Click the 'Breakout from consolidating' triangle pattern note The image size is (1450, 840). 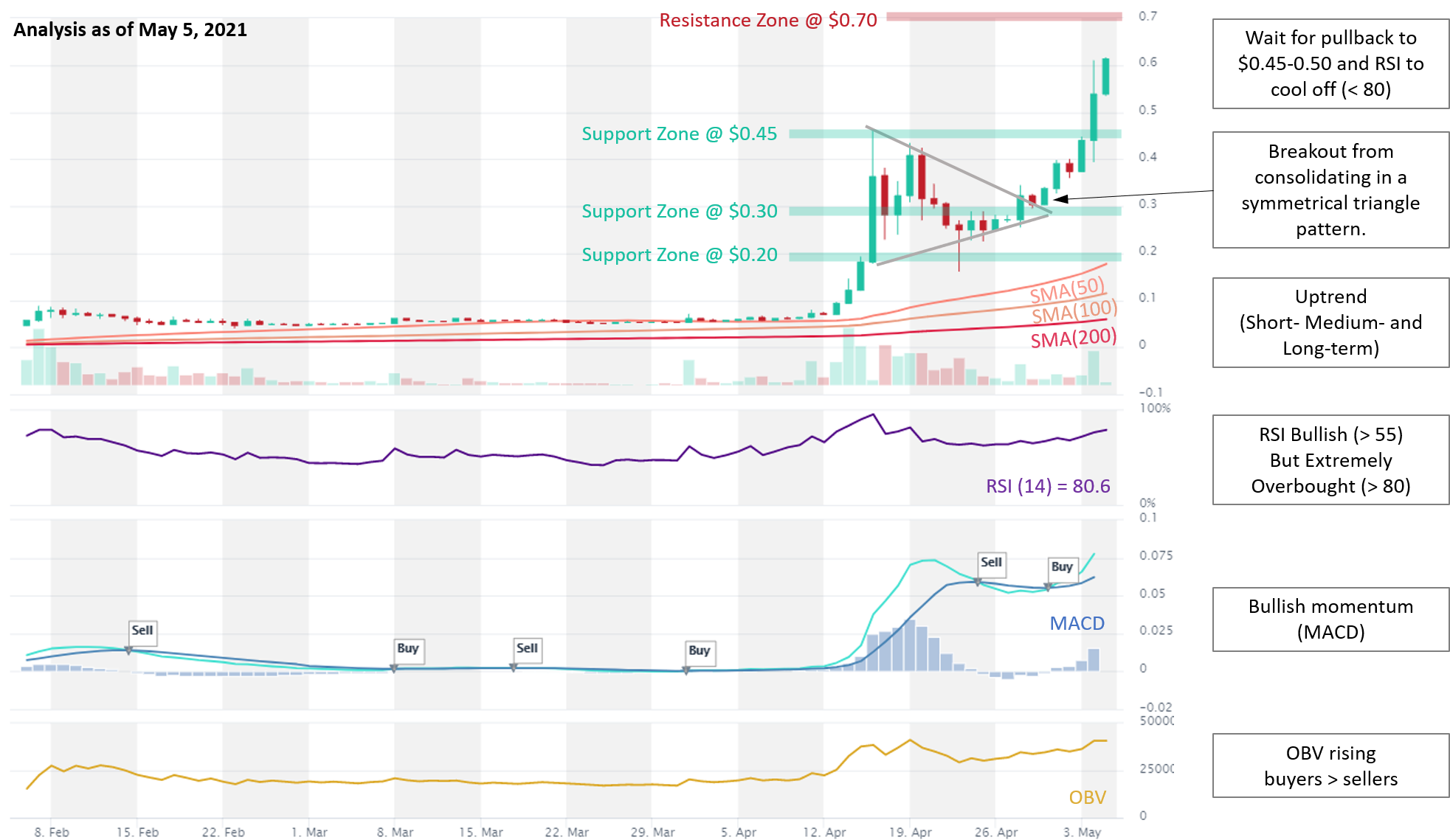coord(1330,190)
